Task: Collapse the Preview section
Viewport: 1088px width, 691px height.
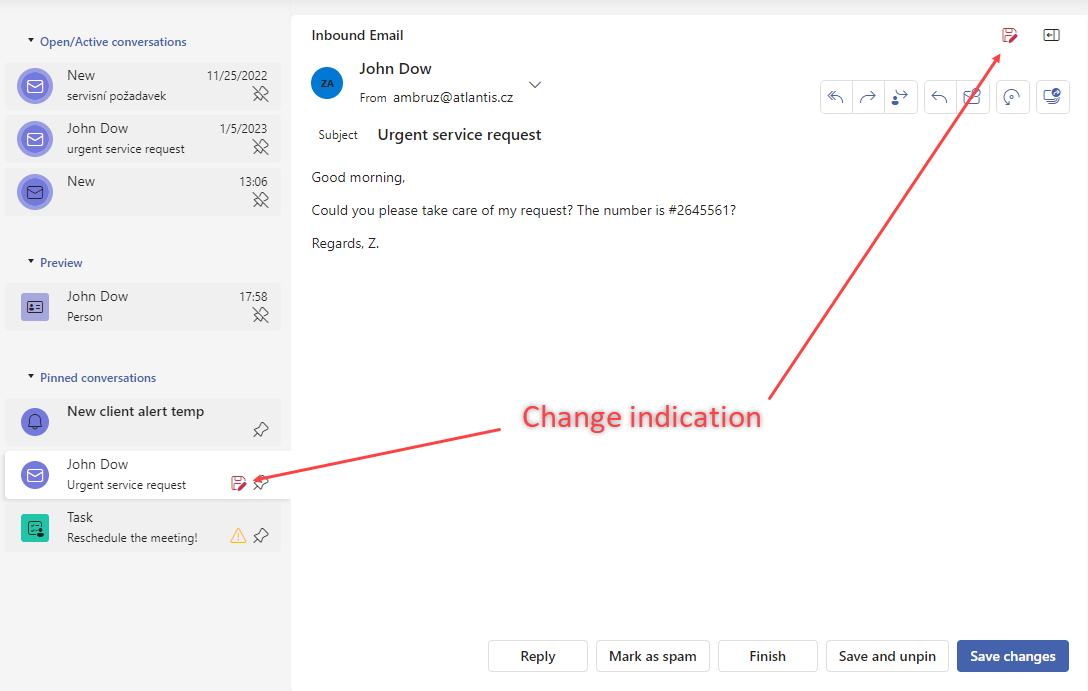Action: click(31, 262)
